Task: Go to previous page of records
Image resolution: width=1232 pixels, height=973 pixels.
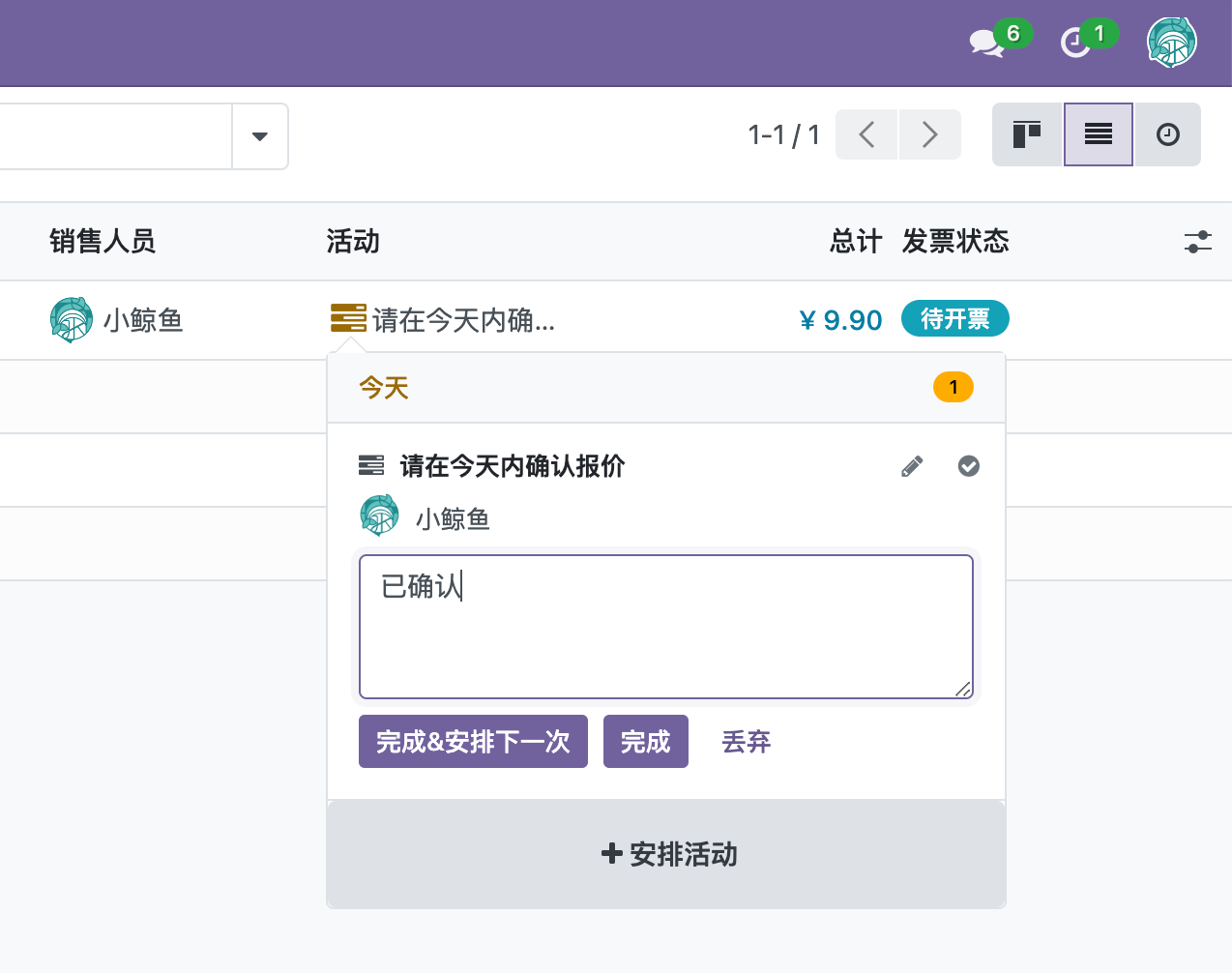Action: point(866,134)
